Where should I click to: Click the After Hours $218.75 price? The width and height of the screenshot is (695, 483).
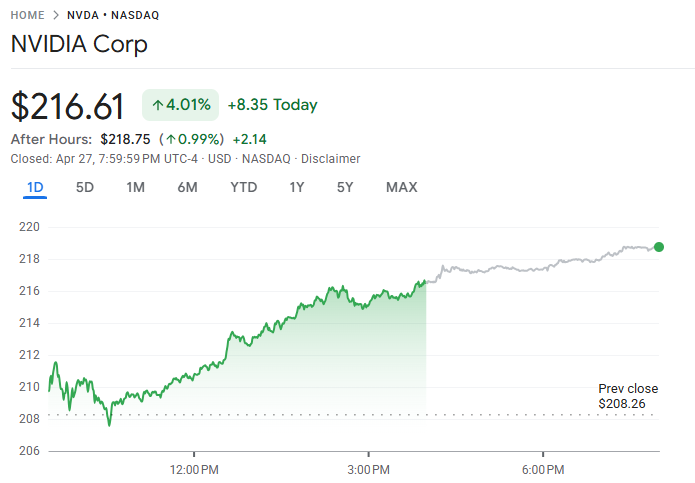coord(125,139)
